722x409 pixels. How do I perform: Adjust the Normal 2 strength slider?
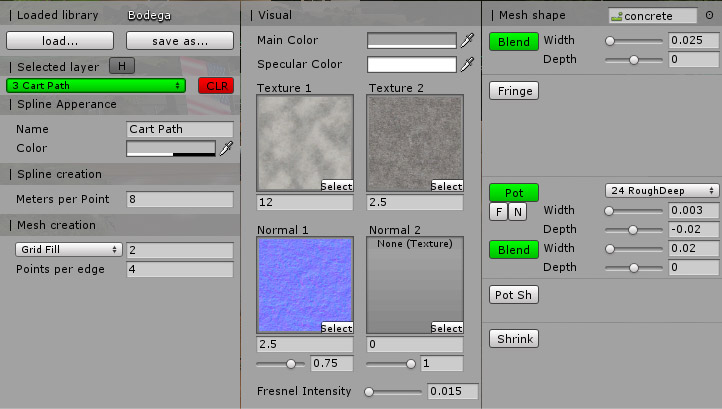(x=390, y=364)
